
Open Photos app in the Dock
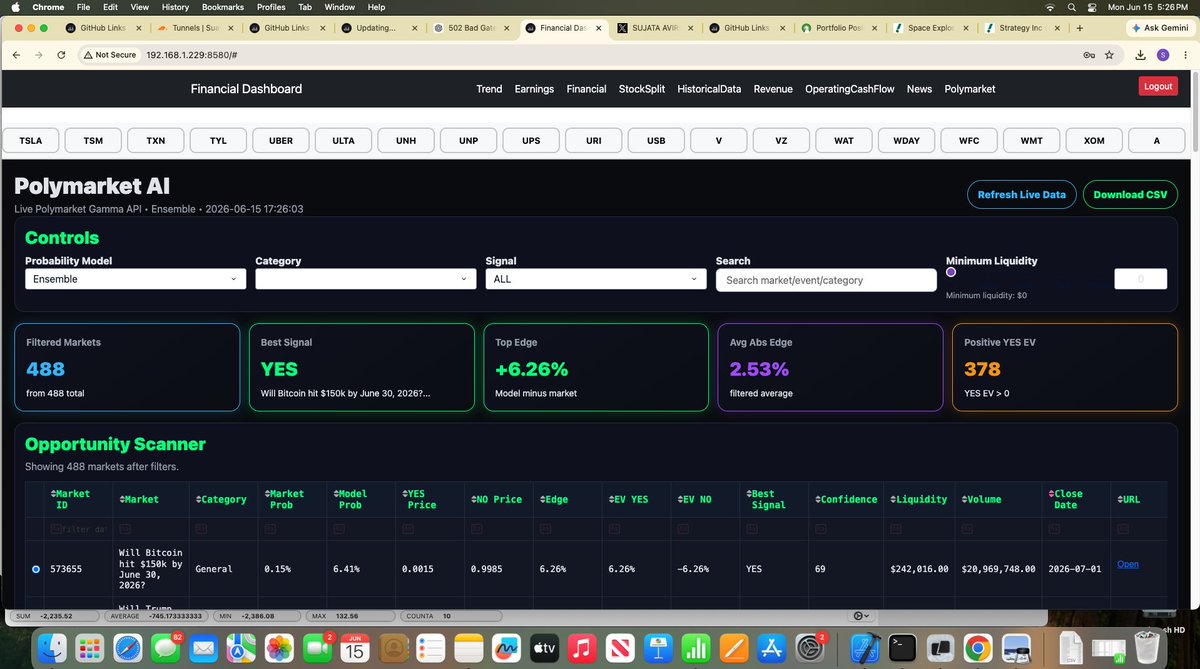click(278, 647)
